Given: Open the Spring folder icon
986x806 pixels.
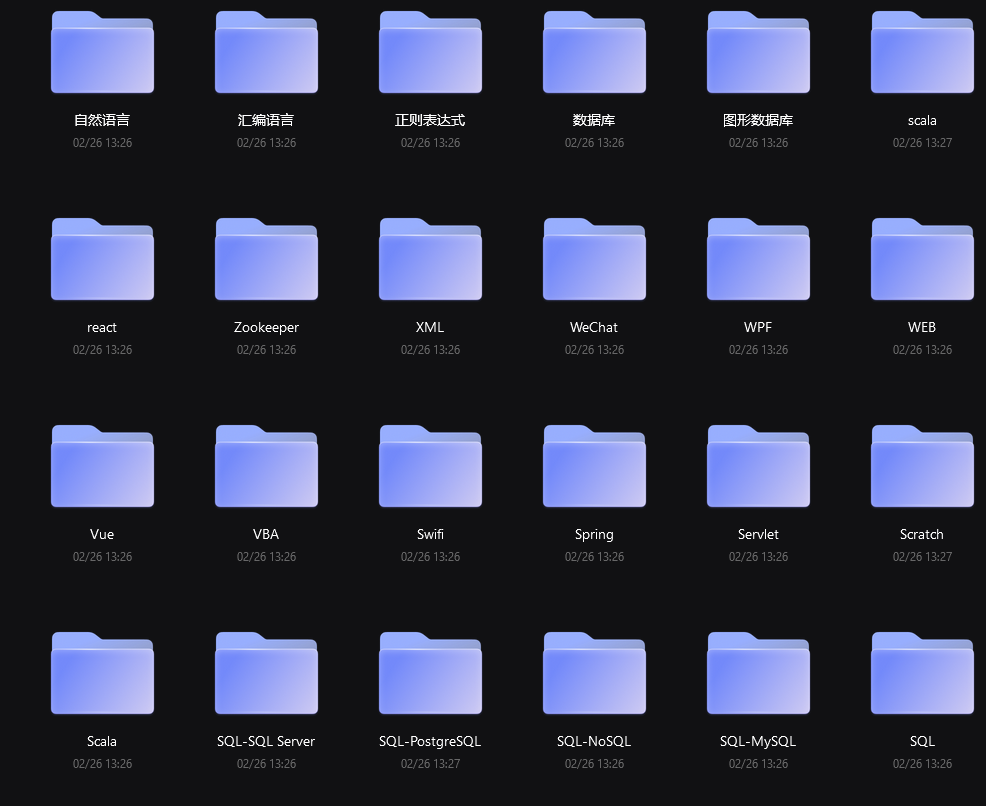Looking at the screenshot, I should click(594, 466).
